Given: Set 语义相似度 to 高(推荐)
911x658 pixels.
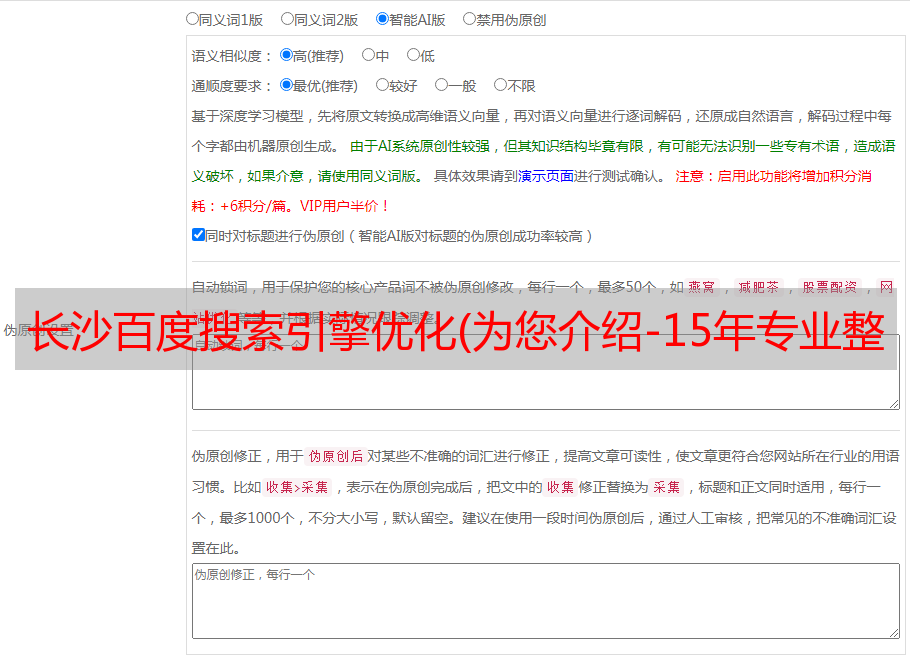Looking at the screenshot, I should pos(286,55).
